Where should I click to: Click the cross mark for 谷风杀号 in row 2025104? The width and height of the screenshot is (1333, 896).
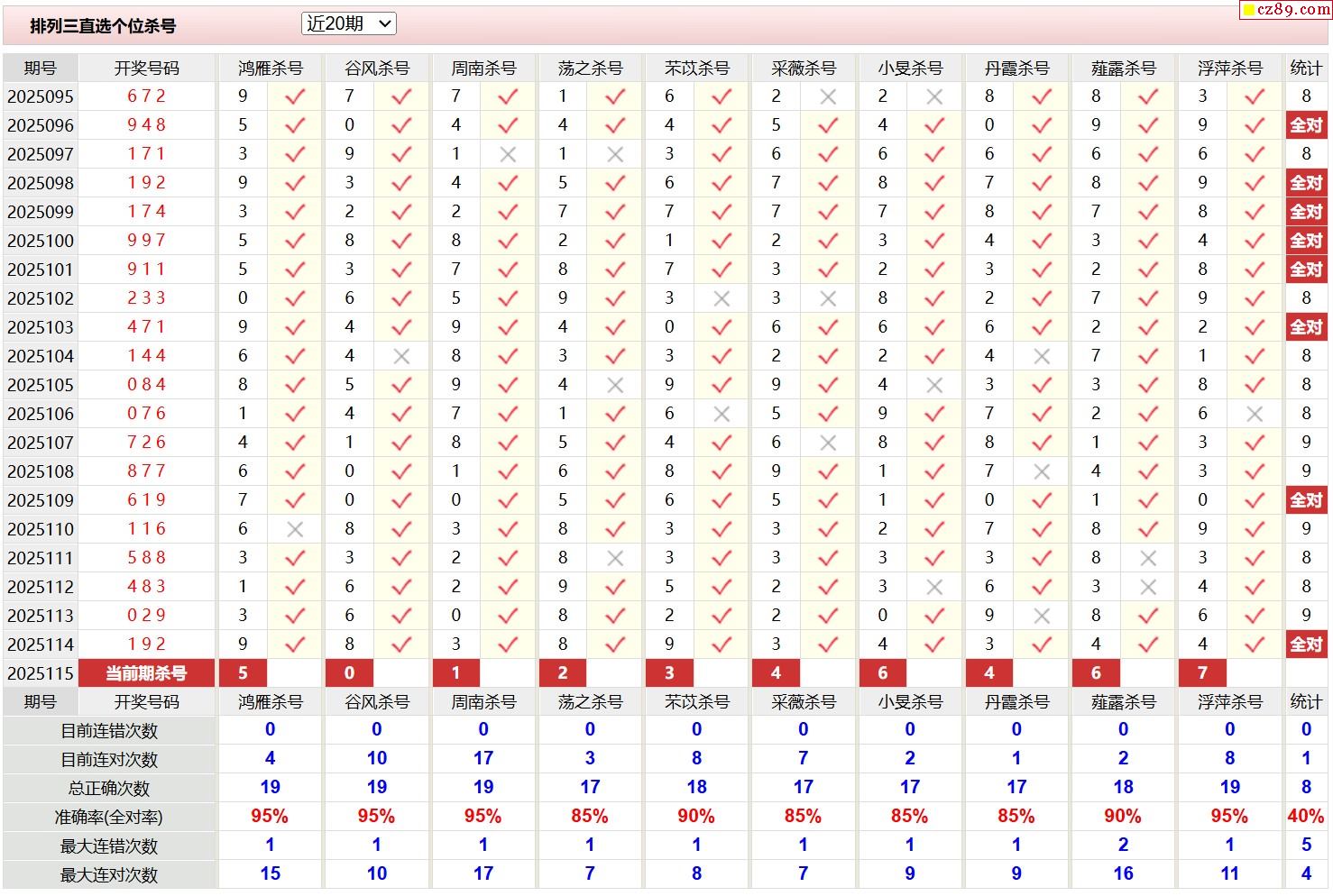[x=401, y=356]
